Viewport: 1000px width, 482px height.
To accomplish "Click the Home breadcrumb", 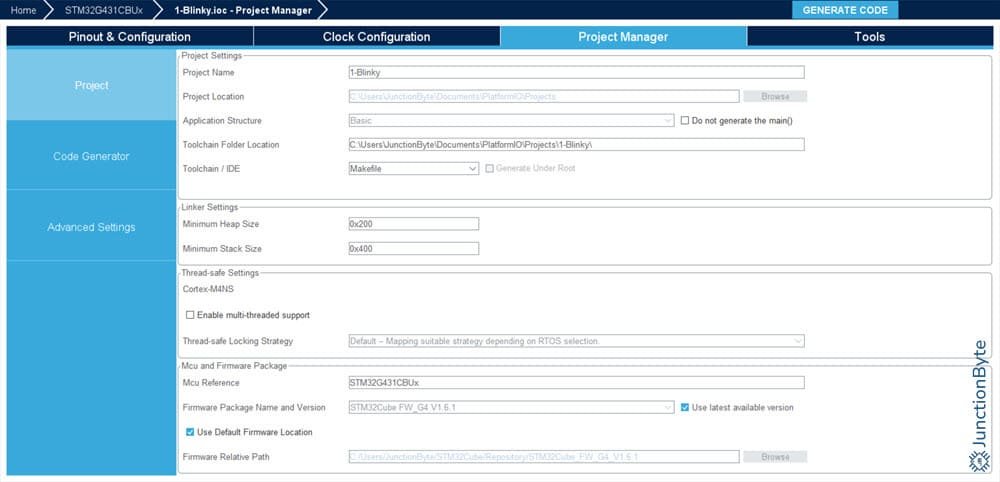I will (23, 10).
